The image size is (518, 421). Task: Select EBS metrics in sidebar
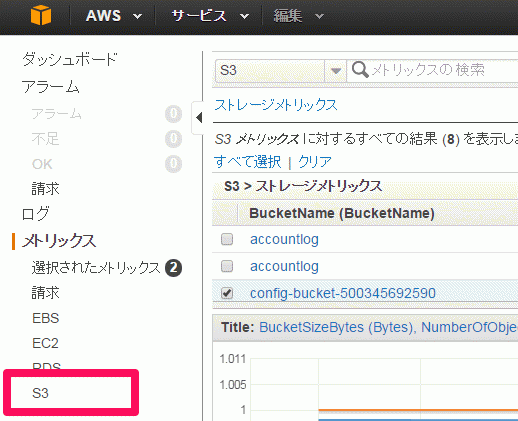[x=45, y=318]
